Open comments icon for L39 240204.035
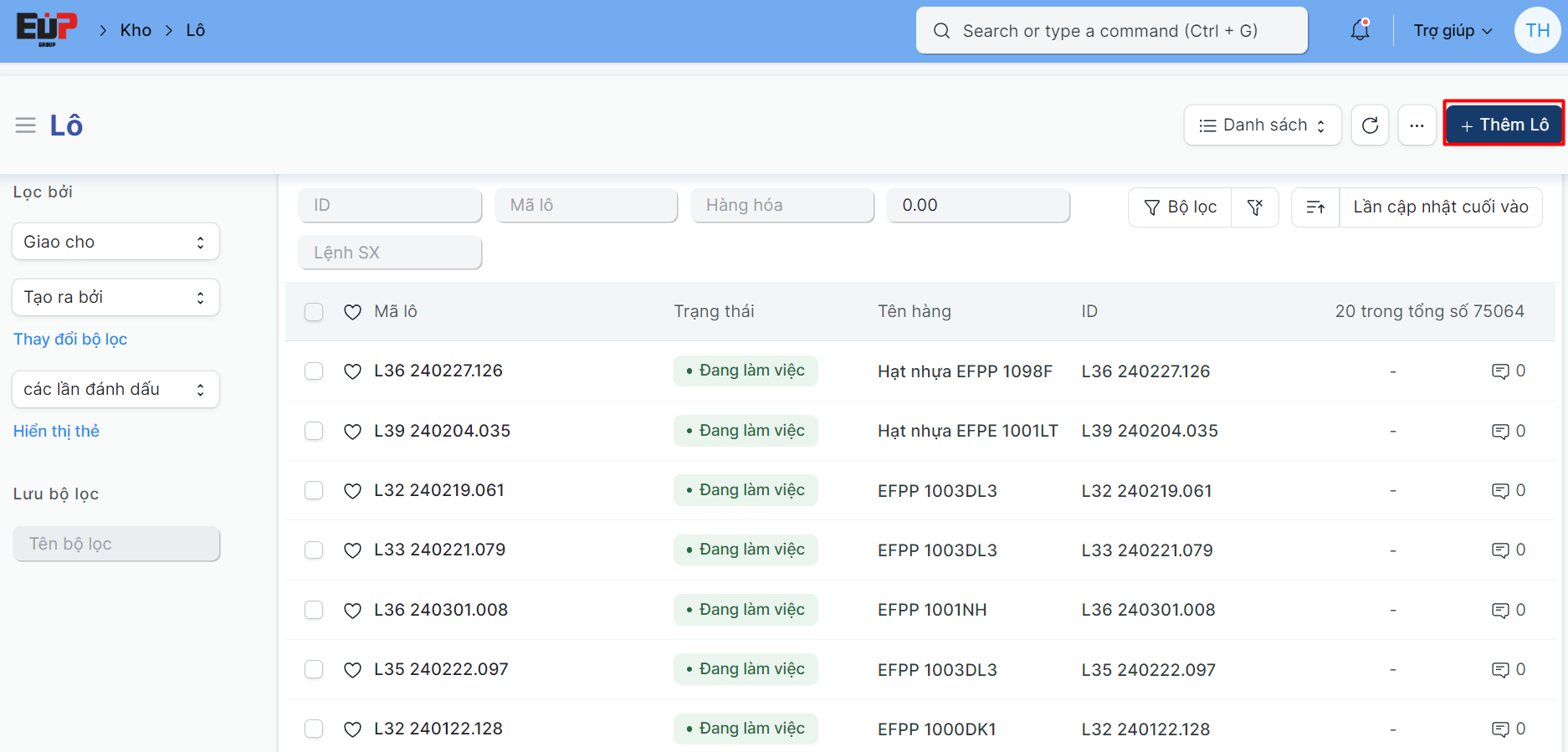 [x=1500, y=432]
